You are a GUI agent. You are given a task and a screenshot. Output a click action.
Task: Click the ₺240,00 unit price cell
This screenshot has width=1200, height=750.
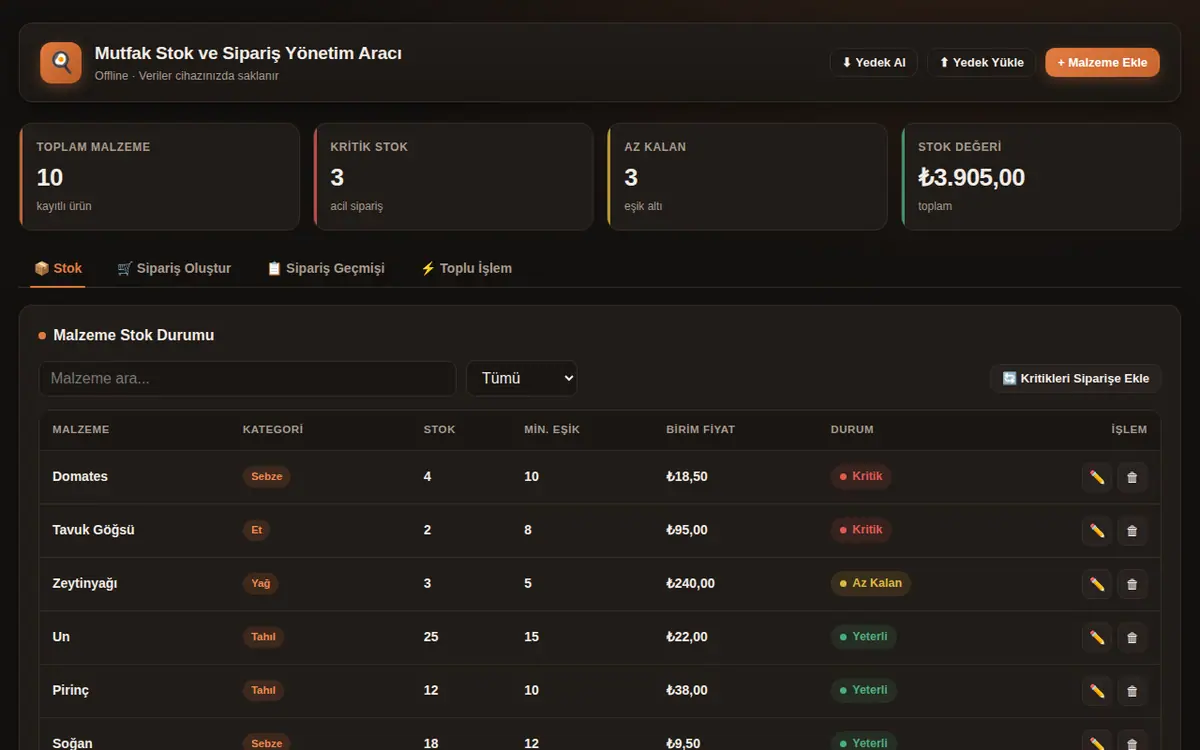tap(691, 584)
